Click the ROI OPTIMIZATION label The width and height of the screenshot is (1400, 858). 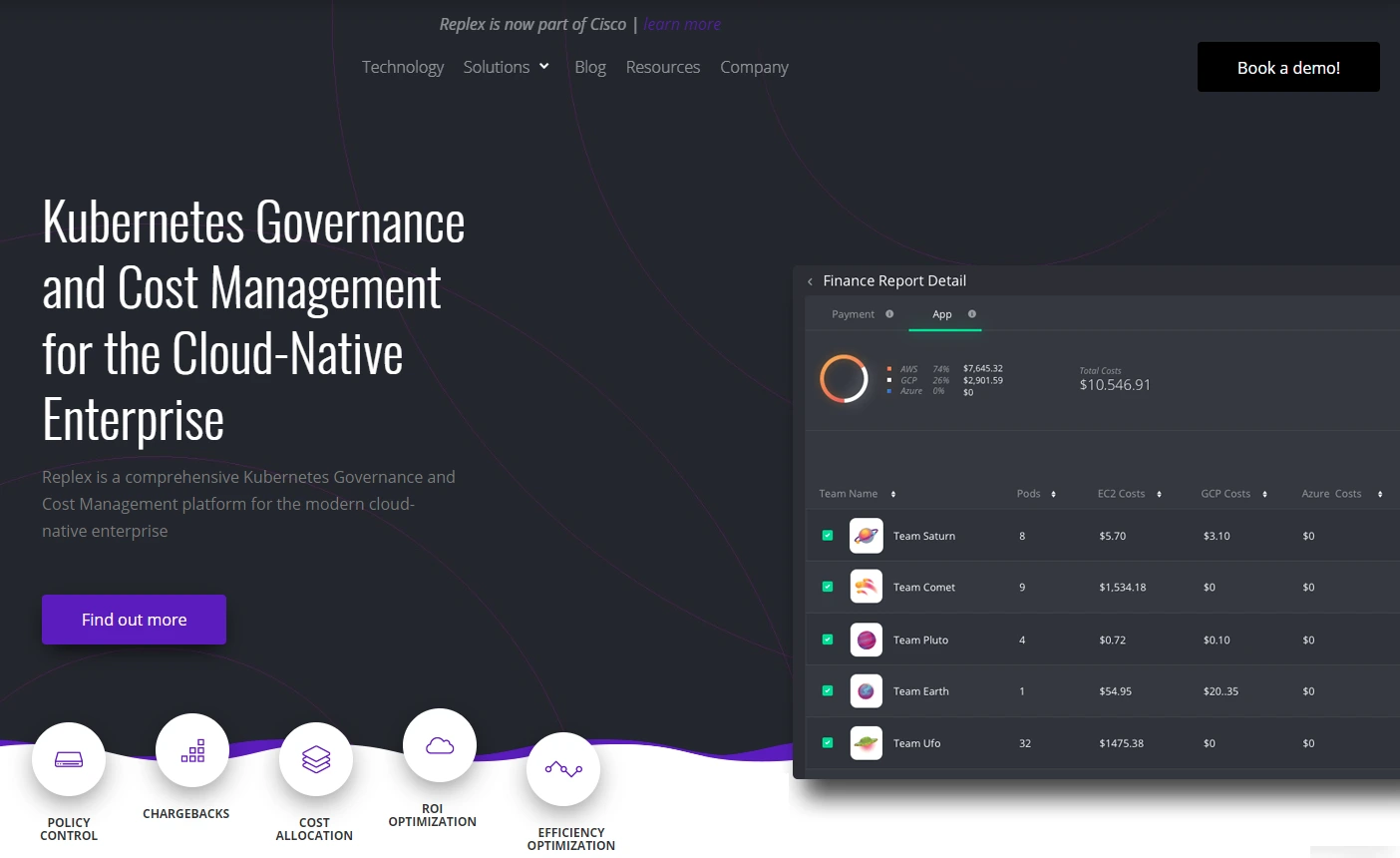tap(432, 815)
